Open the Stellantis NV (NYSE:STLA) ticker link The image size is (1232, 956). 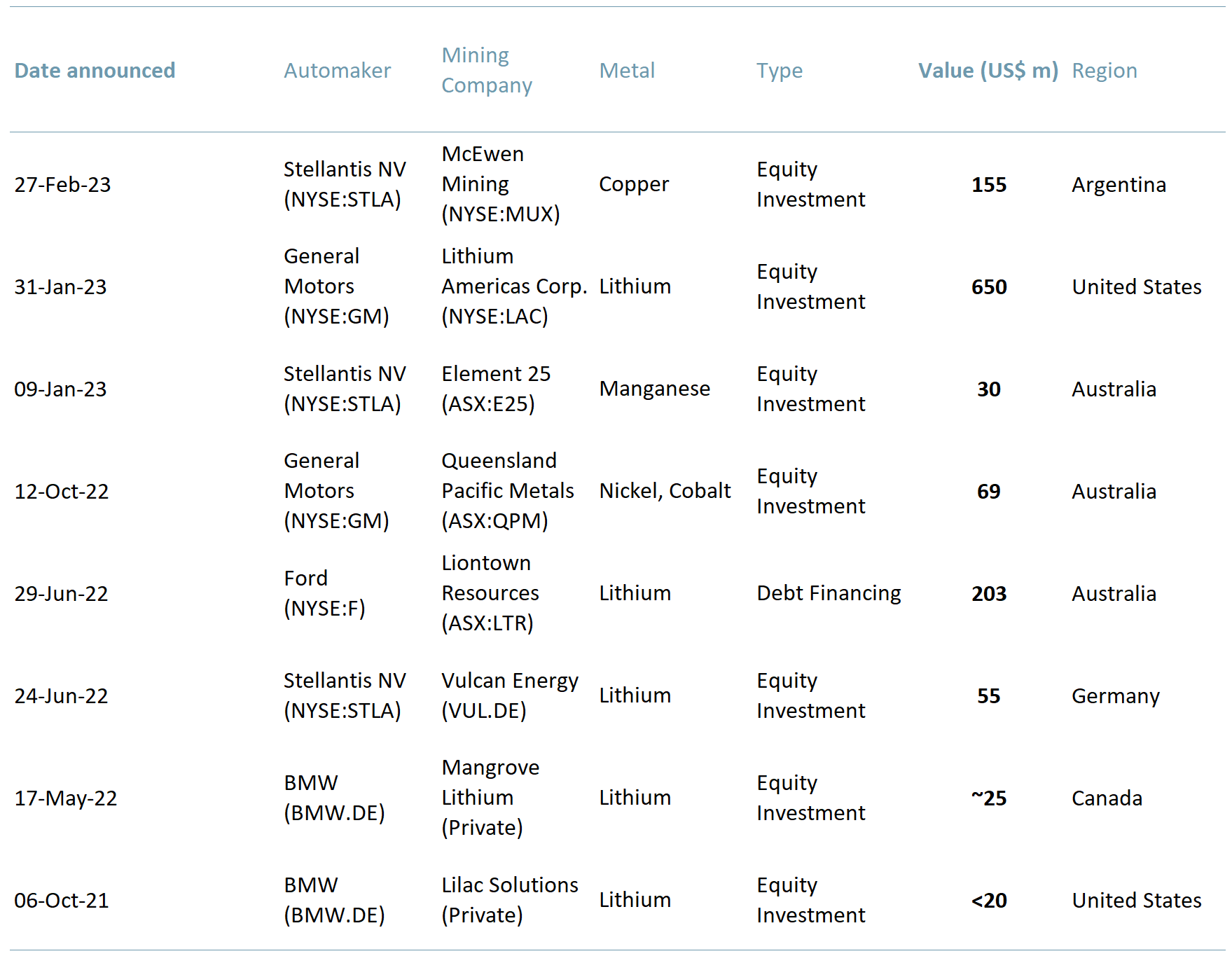(345, 184)
